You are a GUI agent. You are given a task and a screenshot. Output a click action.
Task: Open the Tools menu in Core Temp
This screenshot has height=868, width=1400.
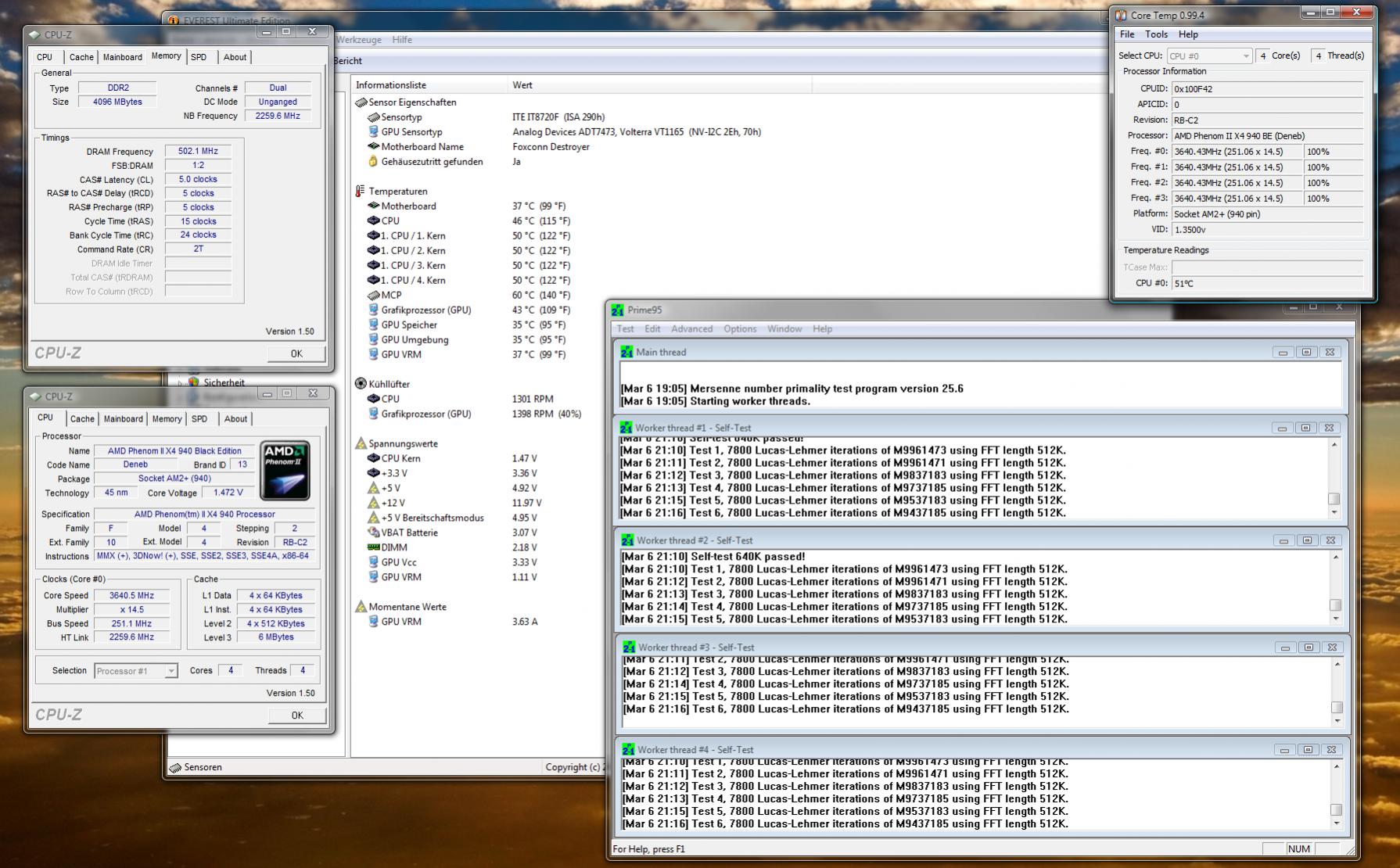click(1156, 34)
